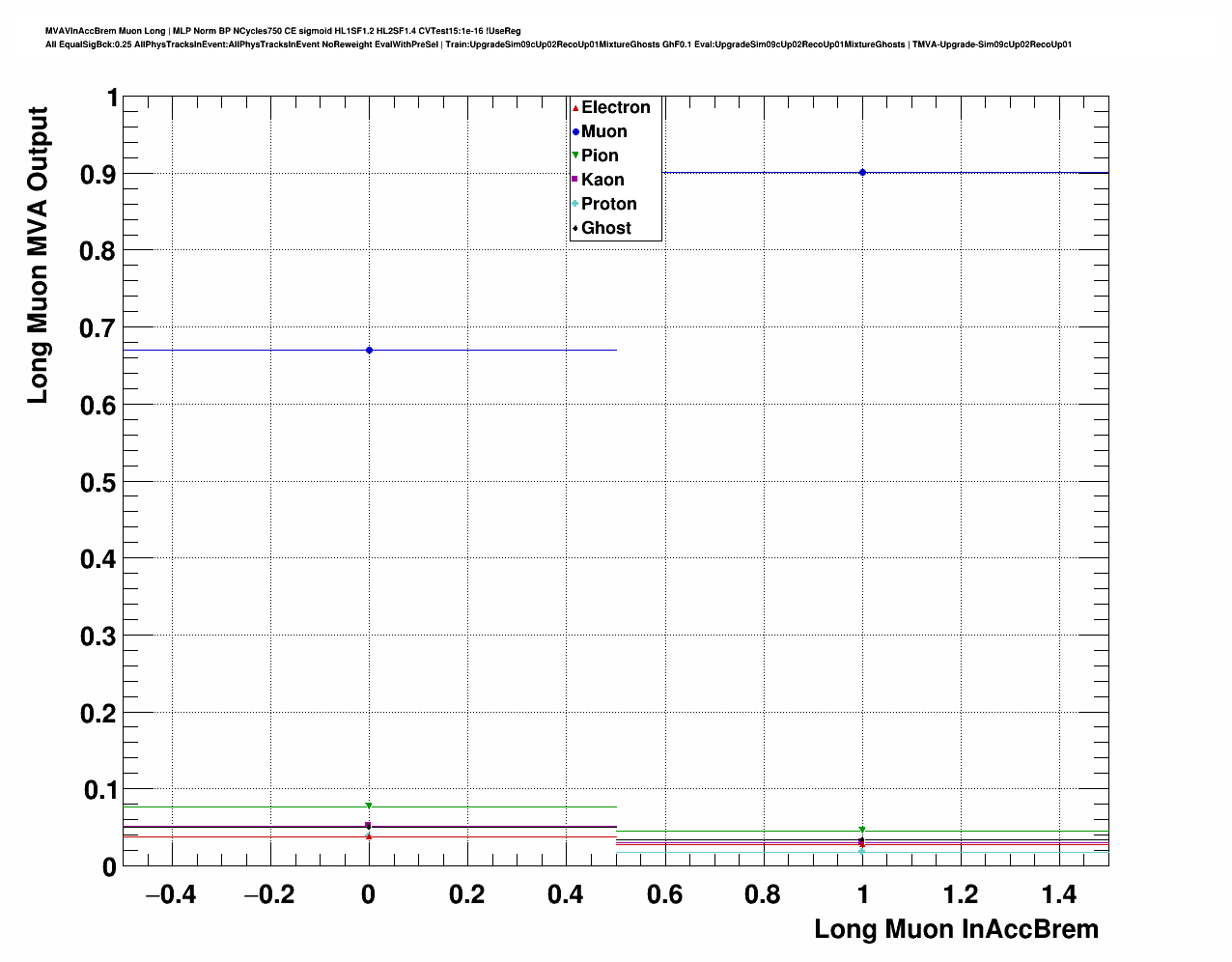Click the black Ghost legend marker
The height and width of the screenshot is (962, 1232).
tap(576, 228)
